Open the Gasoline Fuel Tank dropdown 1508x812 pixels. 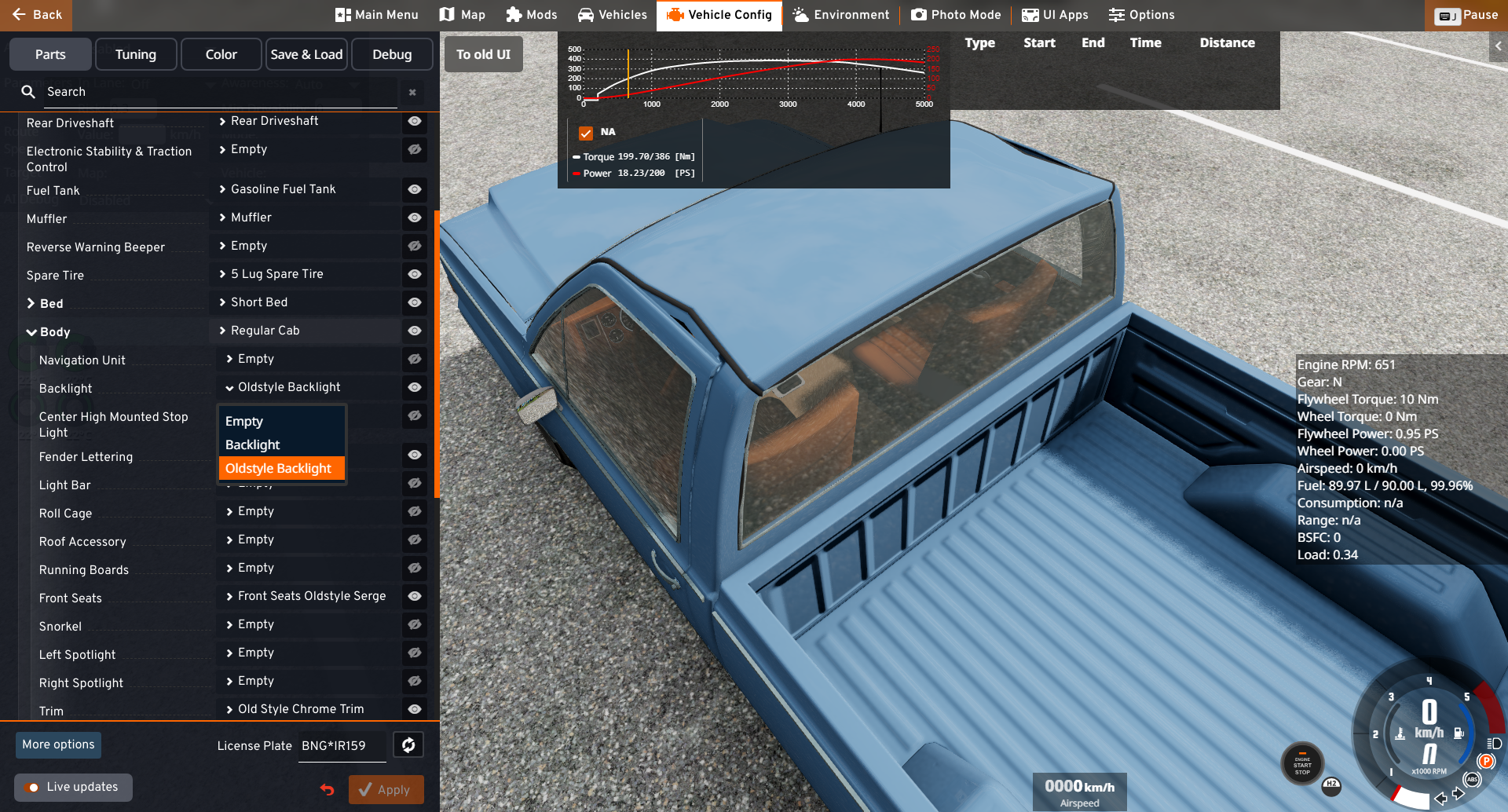(x=306, y=189)
